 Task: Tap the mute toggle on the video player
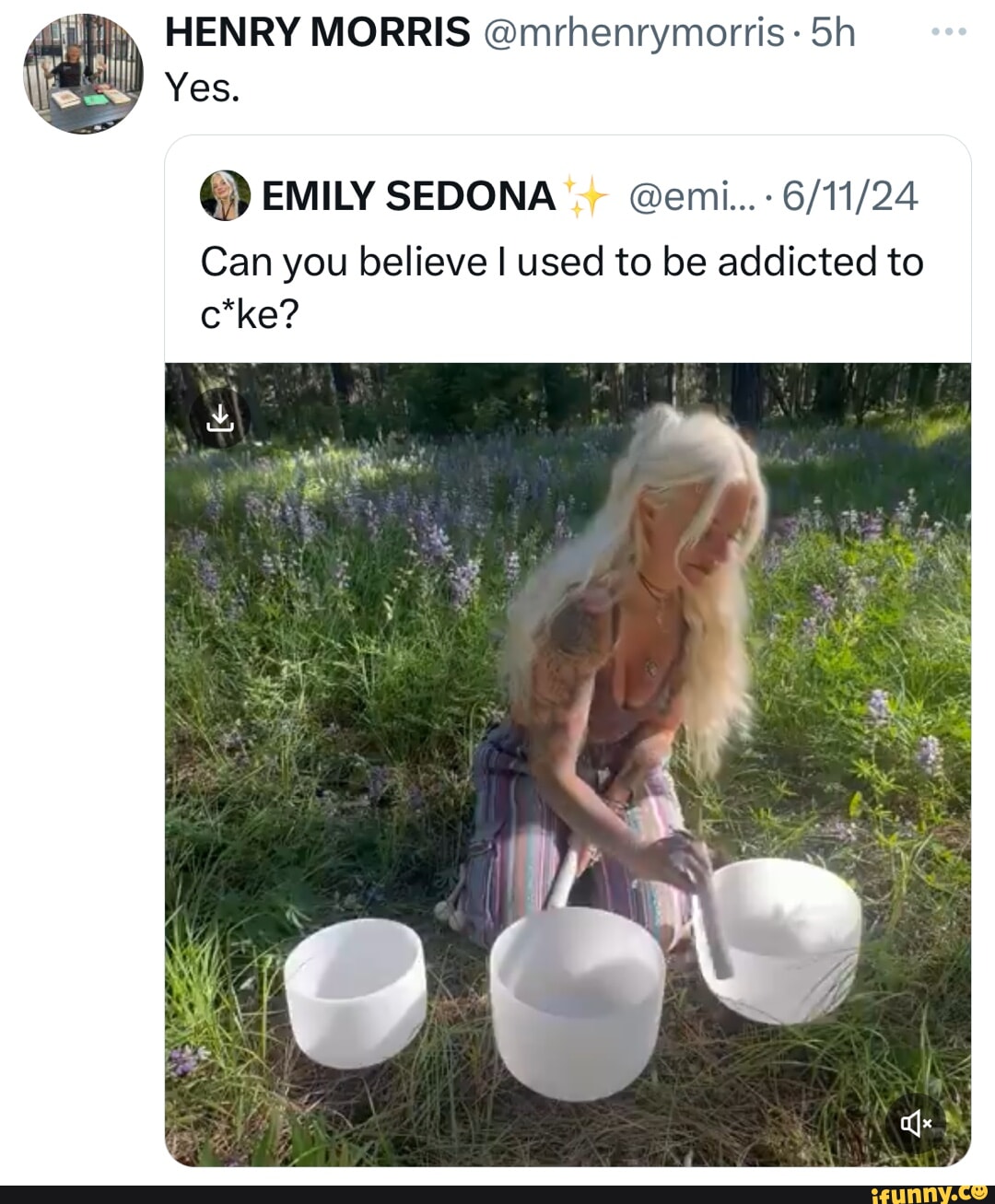coord(916,1123)
